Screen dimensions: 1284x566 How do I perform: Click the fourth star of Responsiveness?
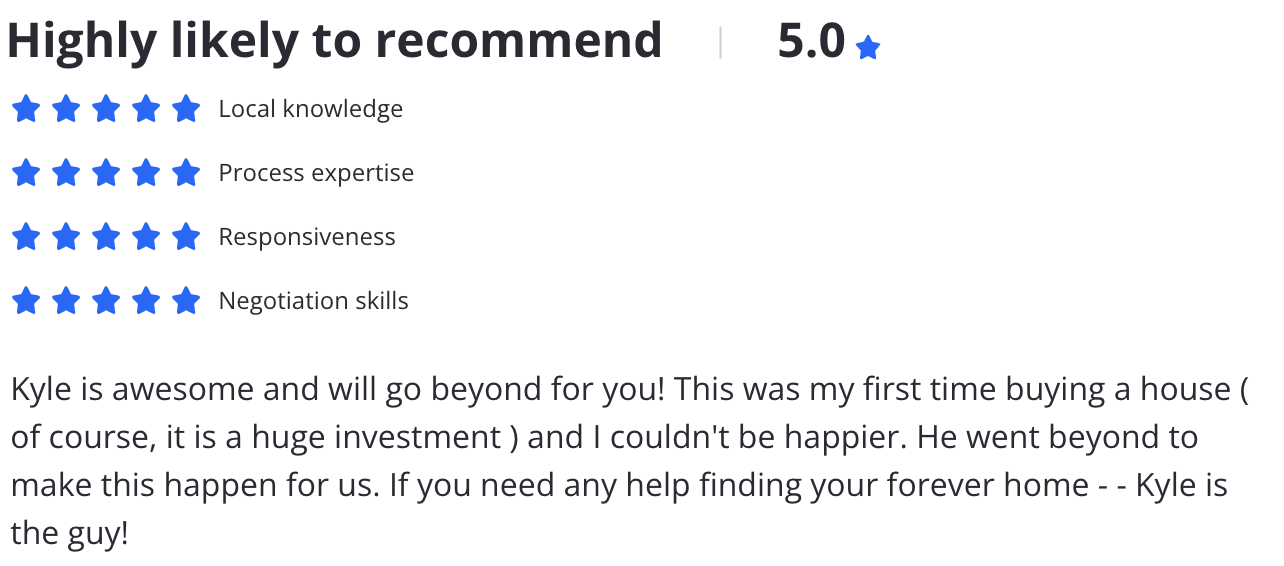pyautogui.click(x=146, y=237)
